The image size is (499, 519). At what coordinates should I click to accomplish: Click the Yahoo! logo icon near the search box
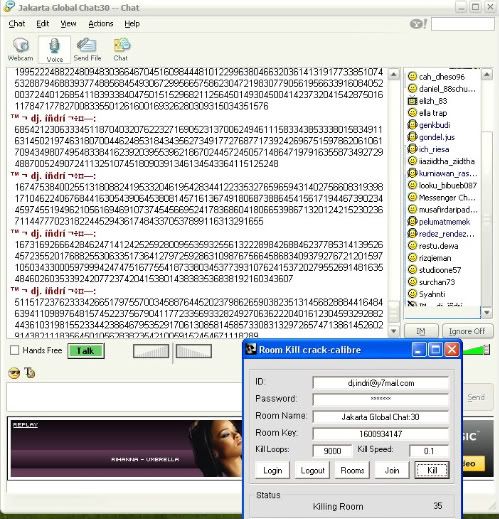[418, 24]
